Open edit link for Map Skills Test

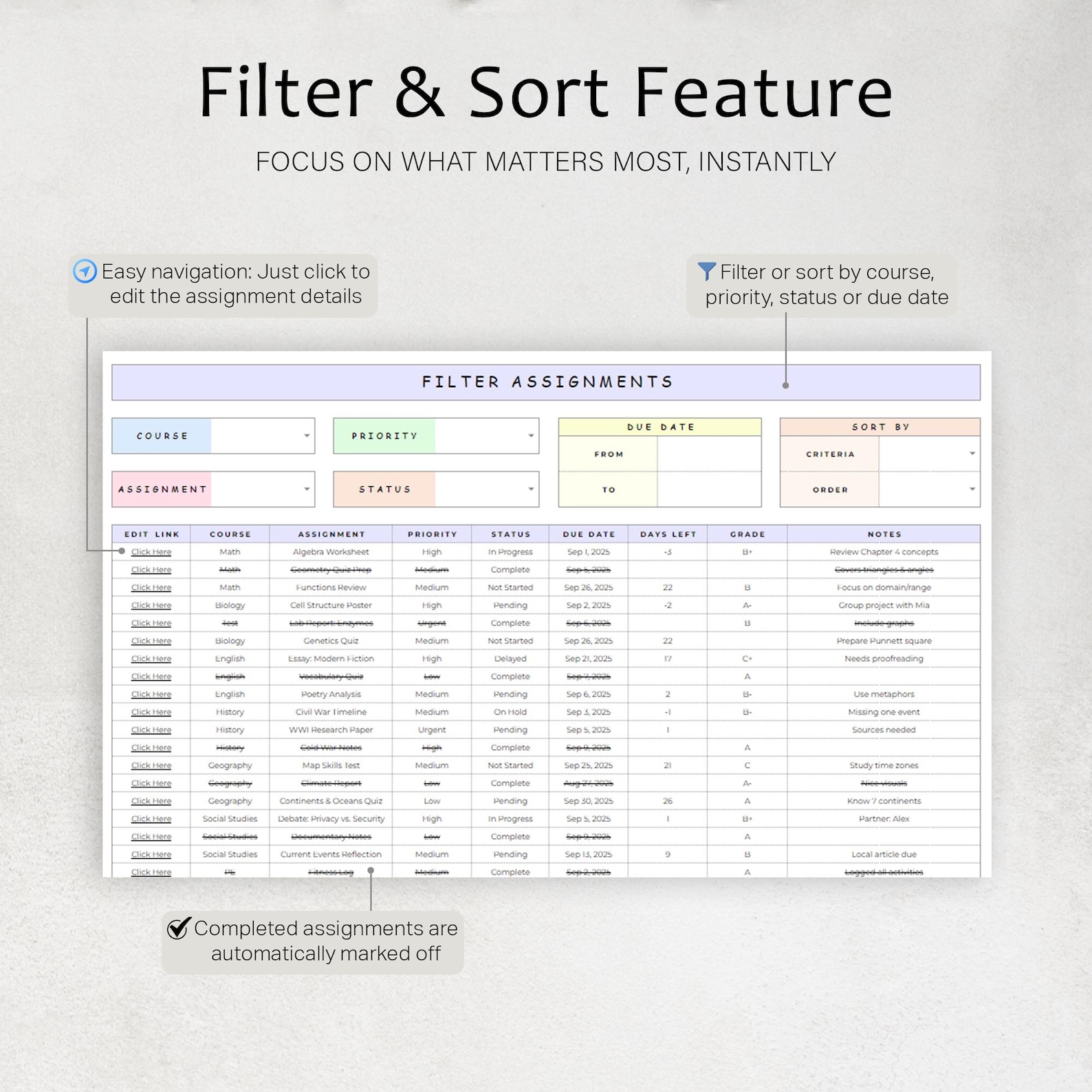pyautogui.click(x=151, y=765)
